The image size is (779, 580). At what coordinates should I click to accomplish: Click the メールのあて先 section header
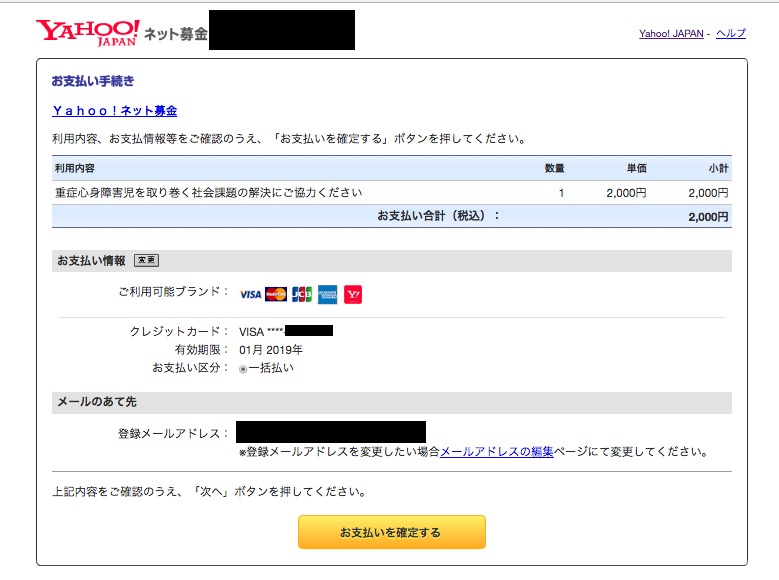(x=97, y=402)
